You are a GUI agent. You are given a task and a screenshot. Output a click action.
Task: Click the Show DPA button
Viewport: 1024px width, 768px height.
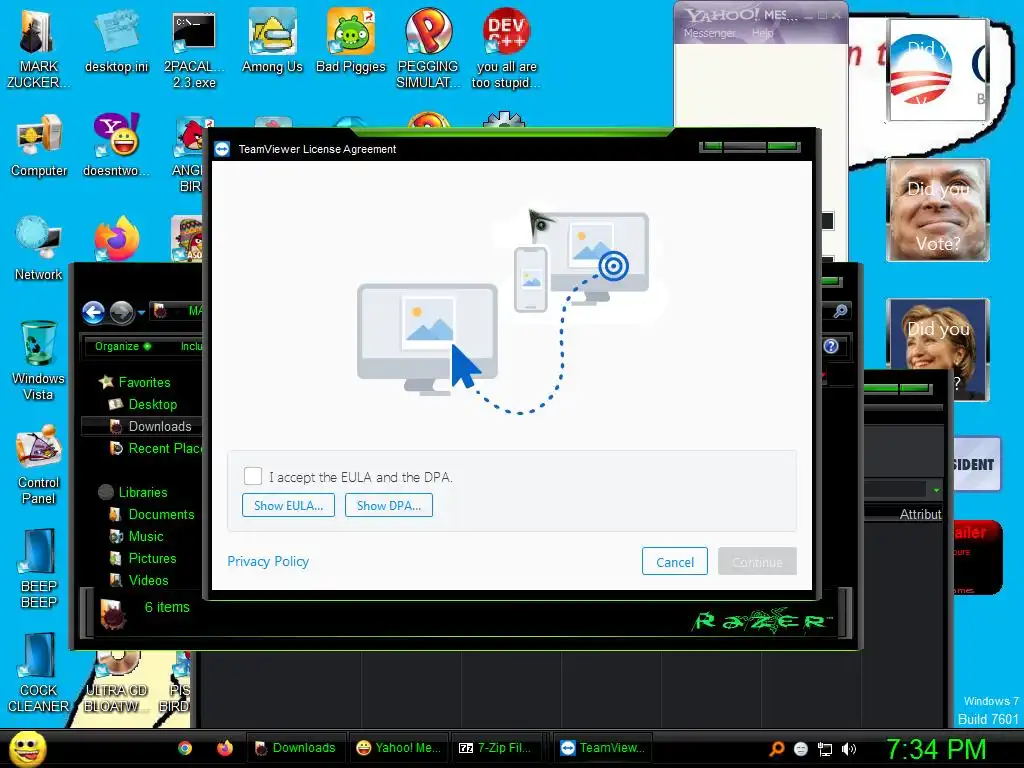[x=389, y=505]
